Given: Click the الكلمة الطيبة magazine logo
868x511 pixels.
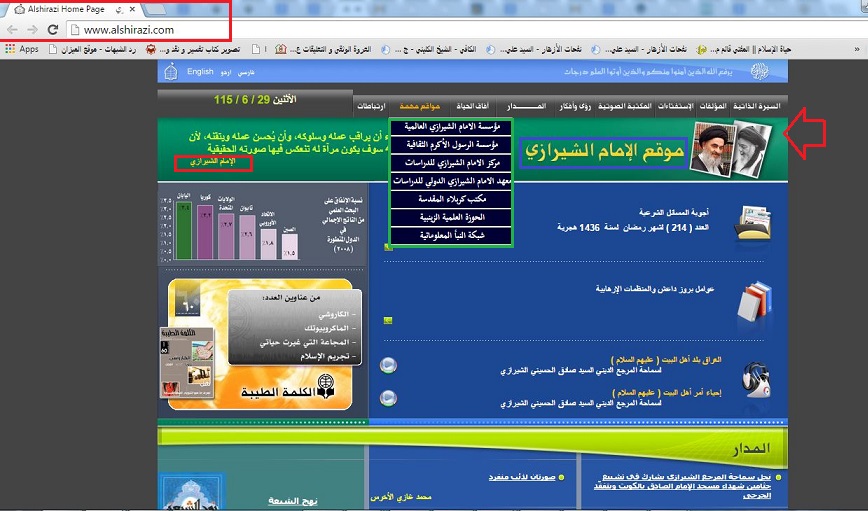Looking at the screenshot, I should coord(287,388).
